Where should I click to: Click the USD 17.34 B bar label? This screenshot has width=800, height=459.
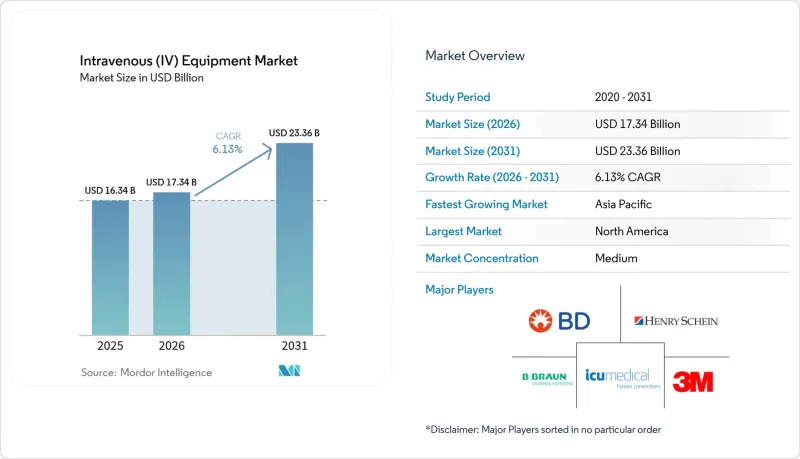[x=171, y=183]
